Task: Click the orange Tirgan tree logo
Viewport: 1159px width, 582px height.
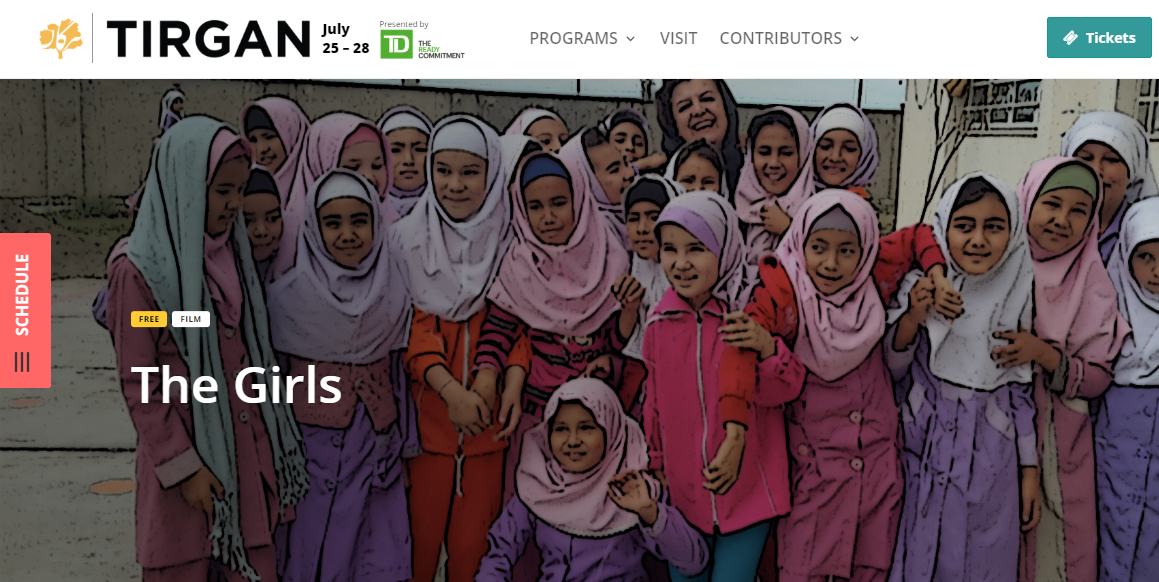Action: (x=61, y=38)
